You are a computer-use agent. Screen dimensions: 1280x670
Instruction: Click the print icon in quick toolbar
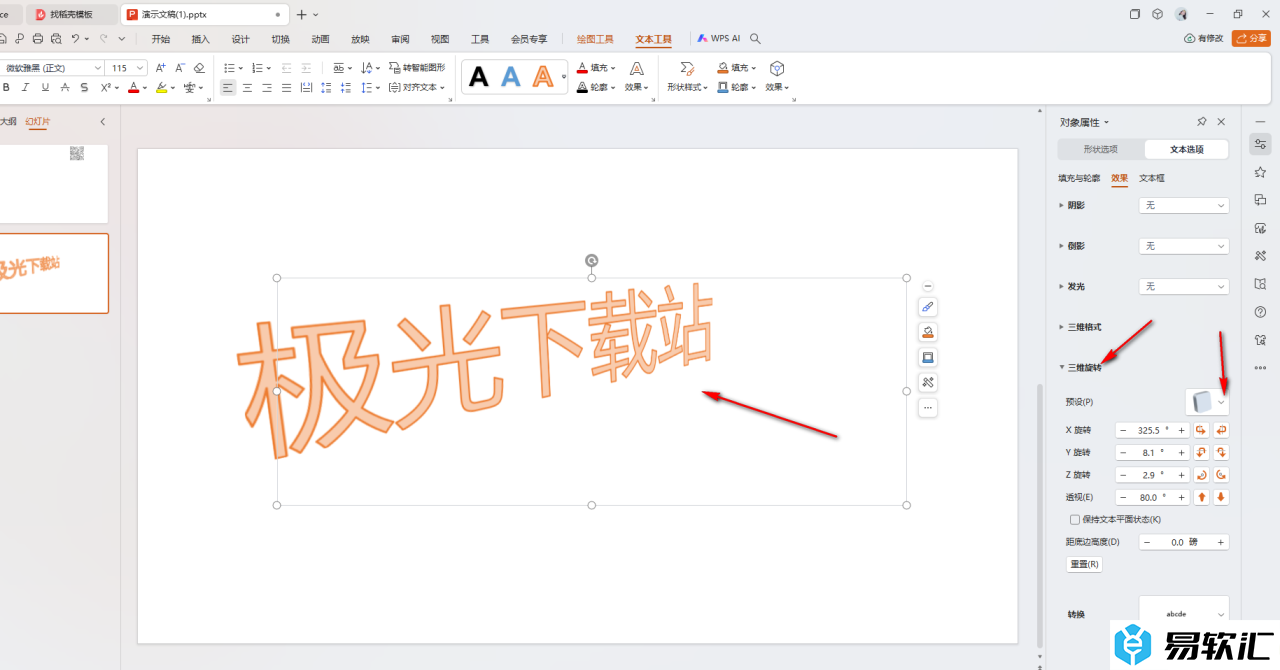37,39
